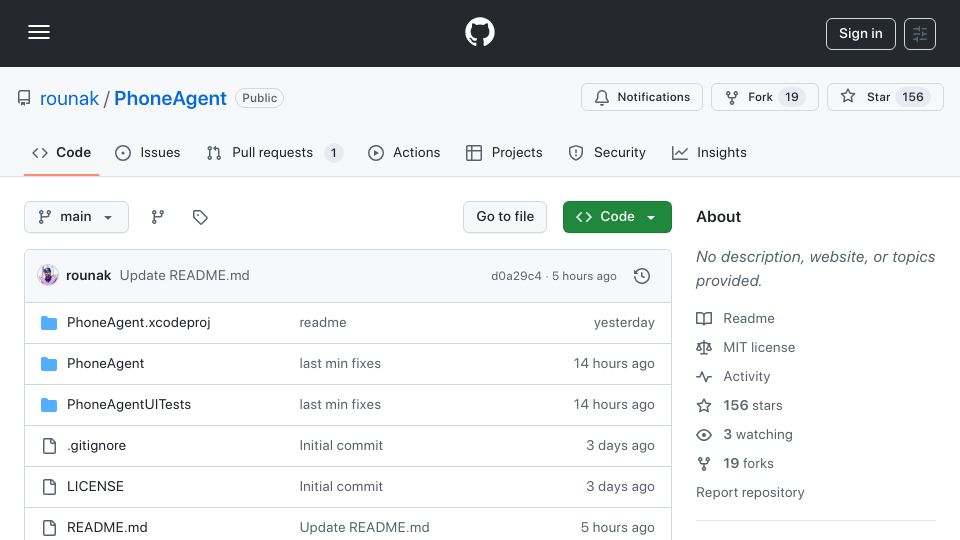Image resolution: width=960 pixels, height=540 pixels.
Task: Open the README.md file
Action: [107, 528]
